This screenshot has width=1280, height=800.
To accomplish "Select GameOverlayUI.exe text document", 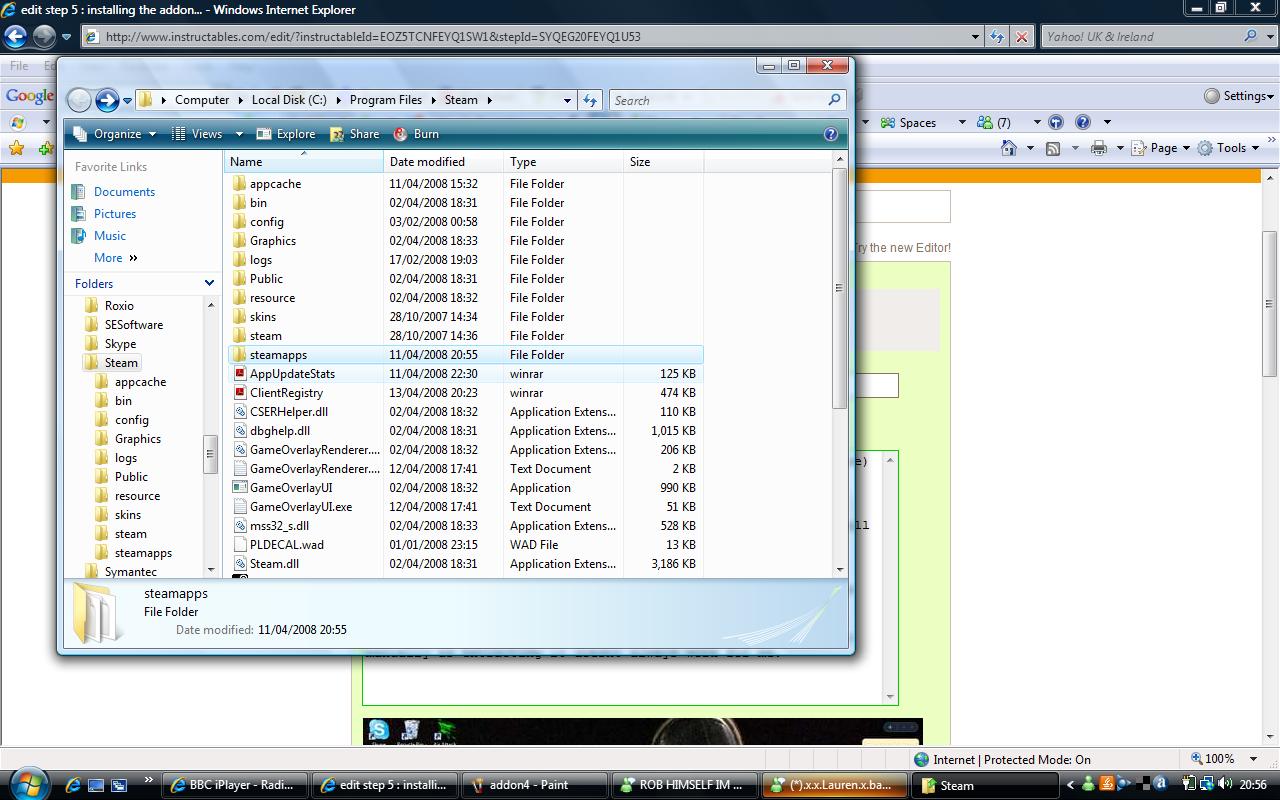I will [301, 507].
